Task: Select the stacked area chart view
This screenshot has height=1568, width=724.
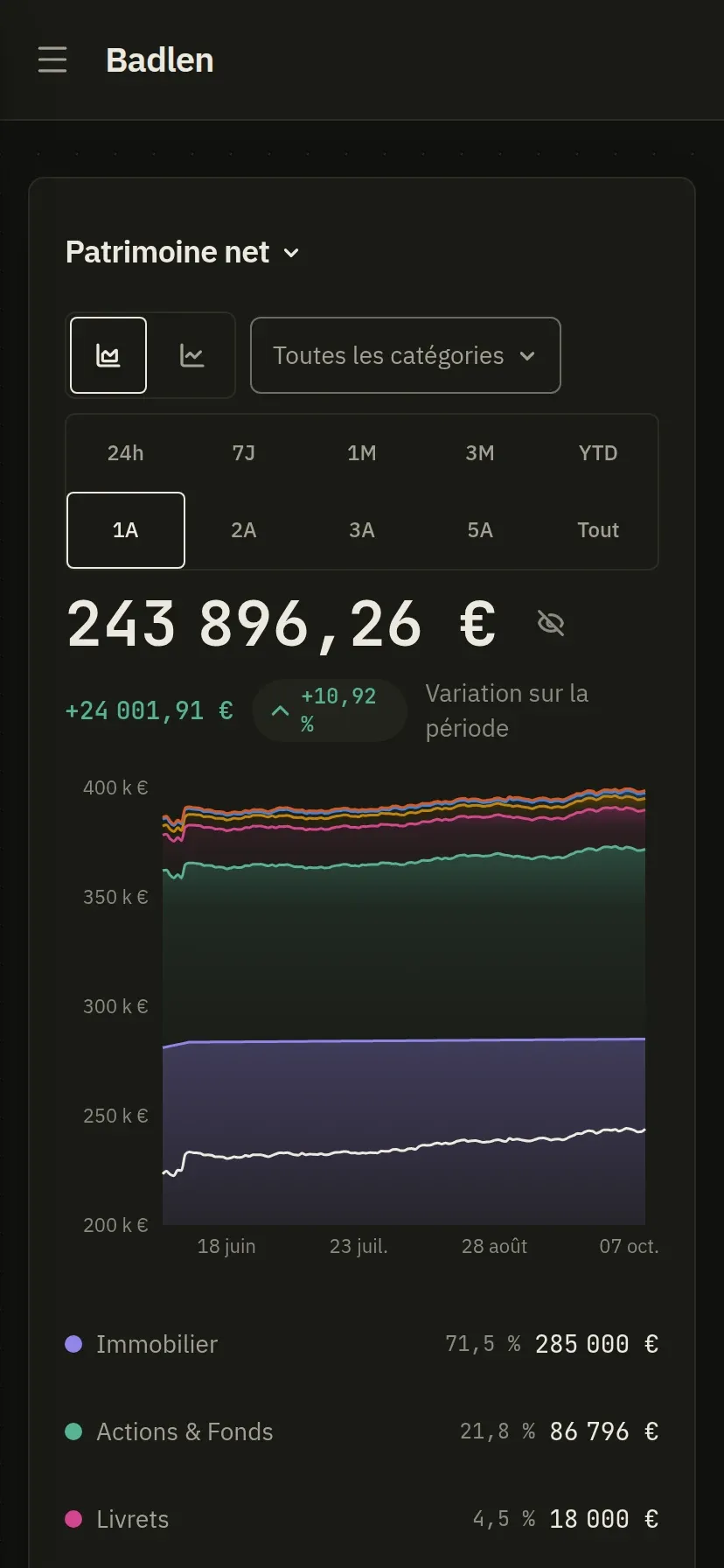Action: [x=108, y=355]
